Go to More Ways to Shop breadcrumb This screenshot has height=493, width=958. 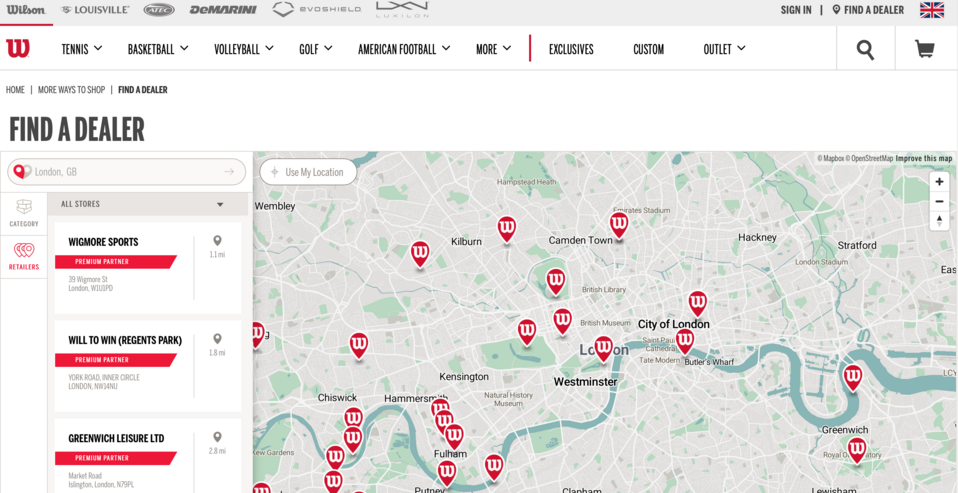[71, 90]
